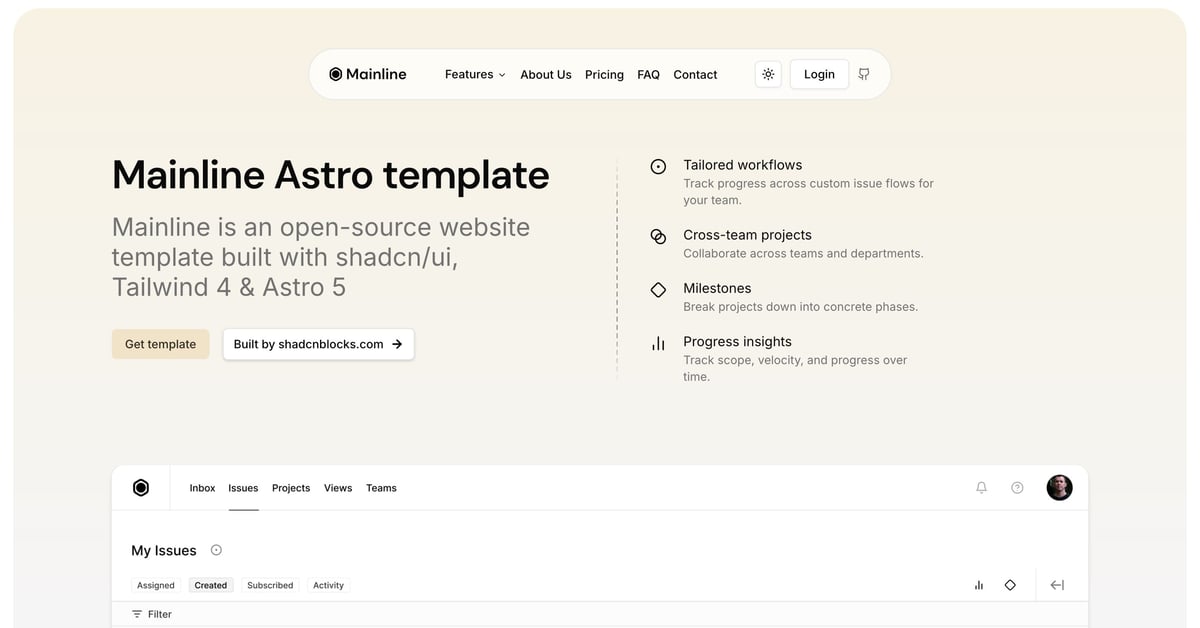Screen dimensions: 1200x628
Task: Click the Tailored workflows heading
Action: tap(743, 165)
